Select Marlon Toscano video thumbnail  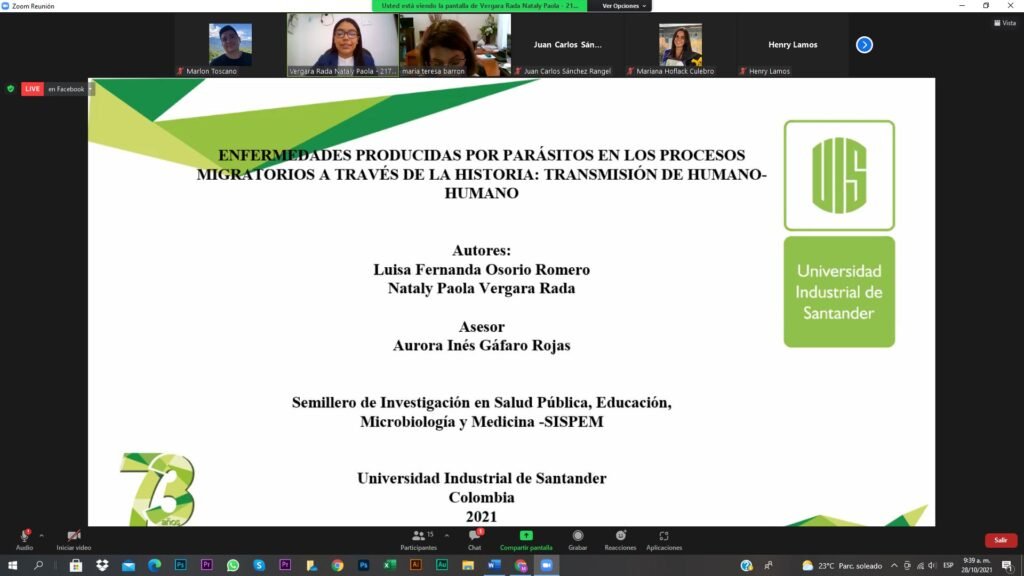coord(230,45)
